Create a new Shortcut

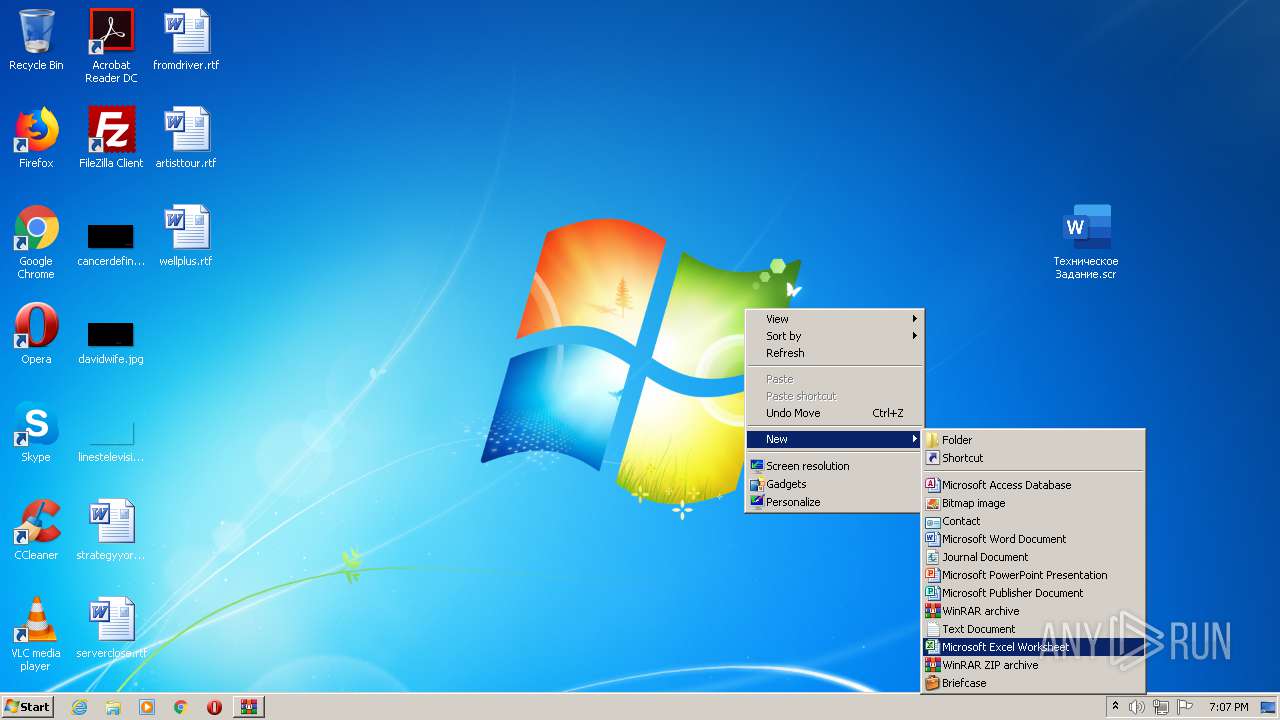pos(1033,458)
